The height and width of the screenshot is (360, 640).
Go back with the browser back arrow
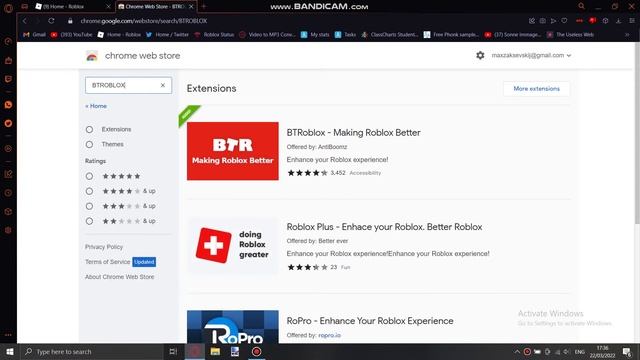point(25,21)
